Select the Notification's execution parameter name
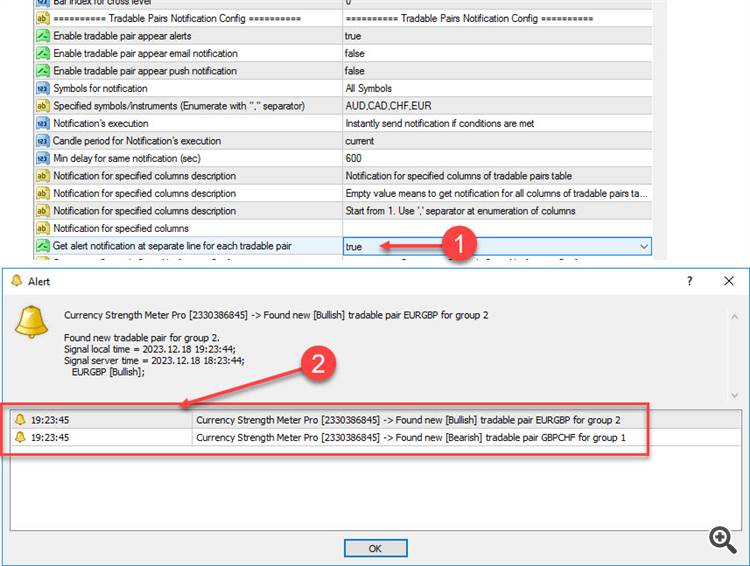The image size is (750, 566). coord(100,123)
